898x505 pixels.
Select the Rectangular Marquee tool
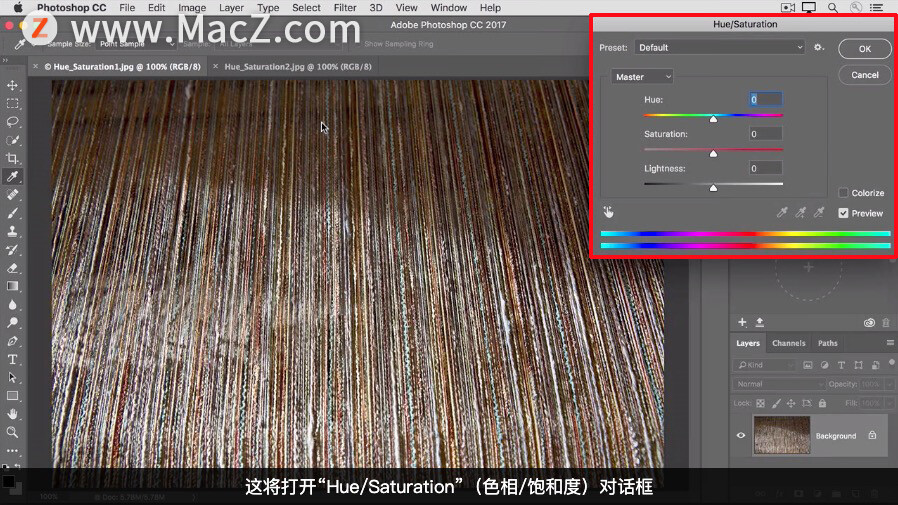12,104
